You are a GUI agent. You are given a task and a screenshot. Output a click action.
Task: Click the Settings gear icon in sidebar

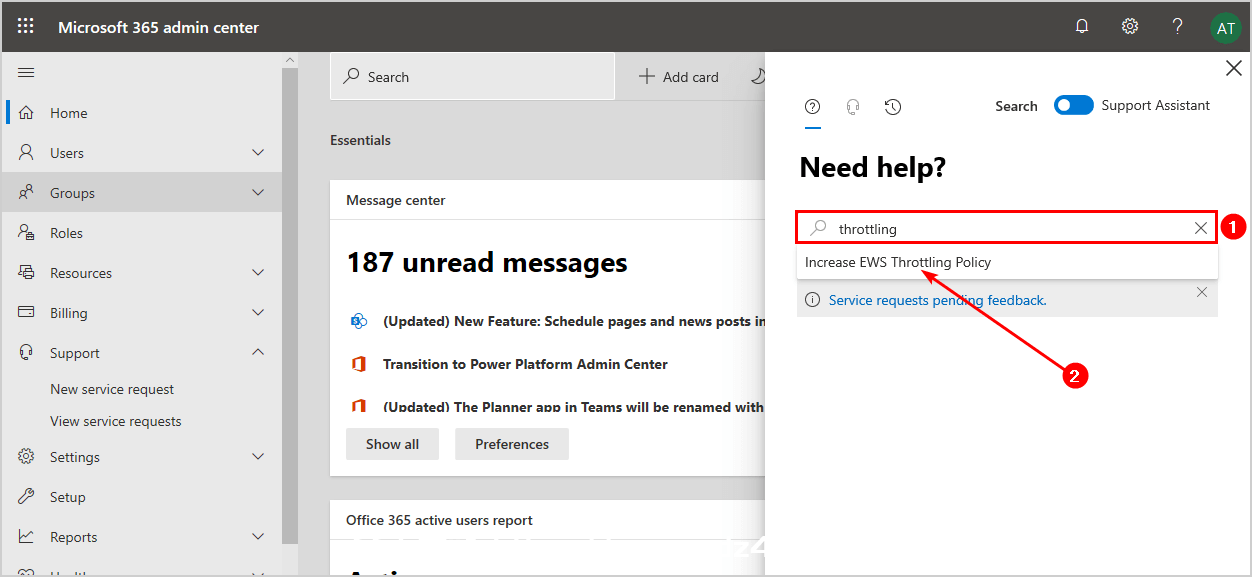(27, 457)
